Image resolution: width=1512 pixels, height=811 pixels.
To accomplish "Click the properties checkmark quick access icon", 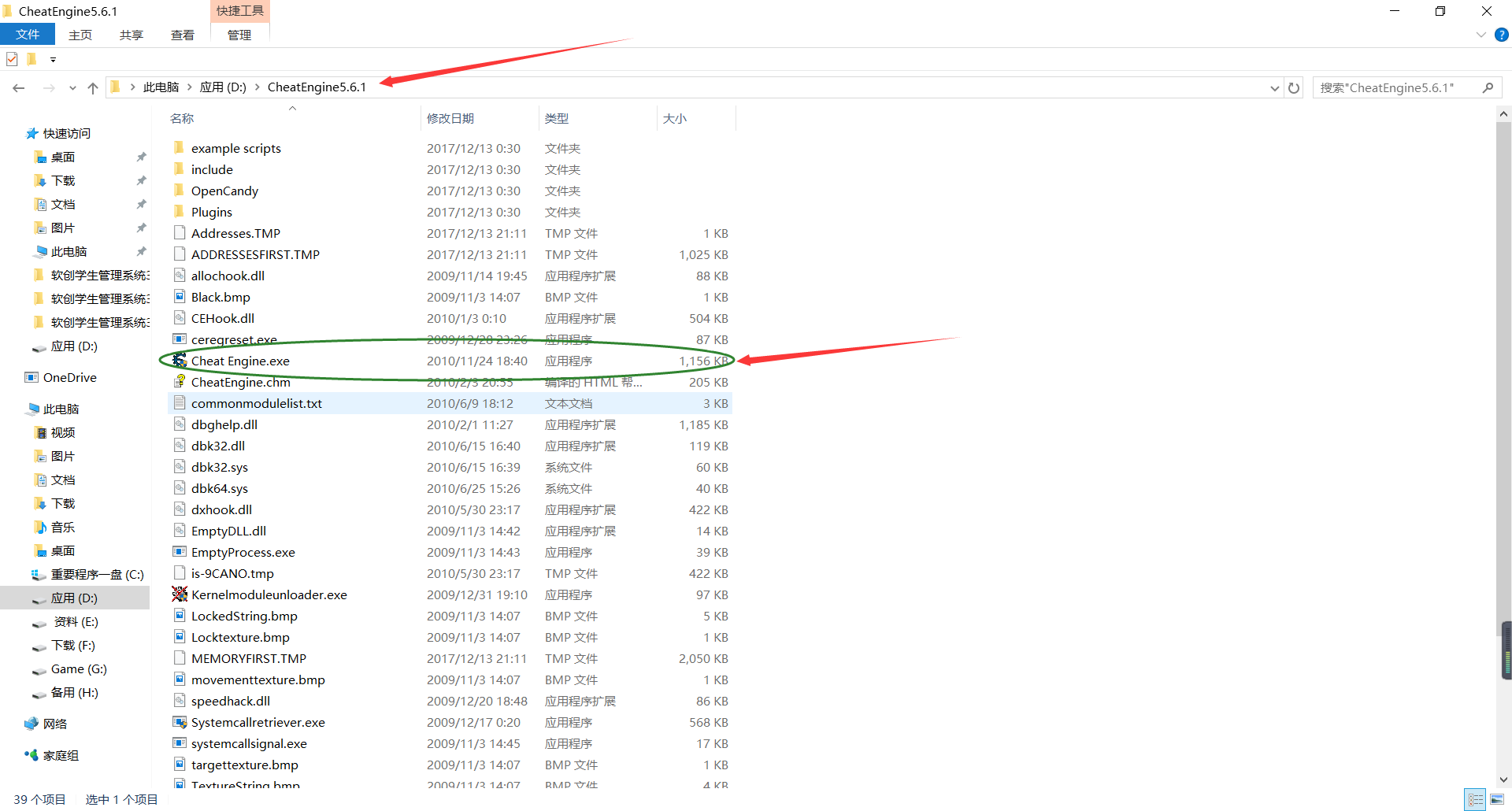I will tap(12, 59).
